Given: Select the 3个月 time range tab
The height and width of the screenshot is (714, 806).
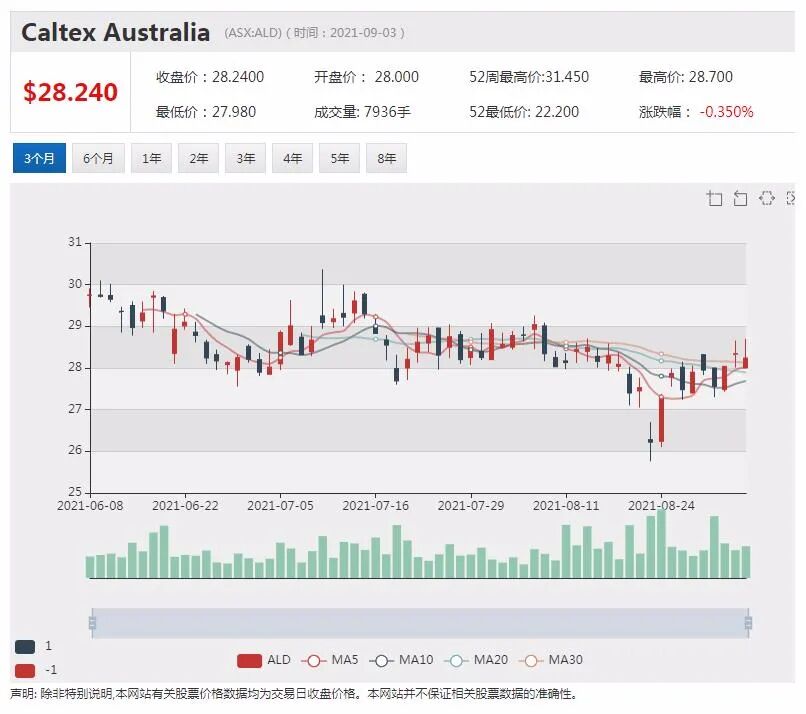Looking at the screenshot, I should tap(39, 158).
